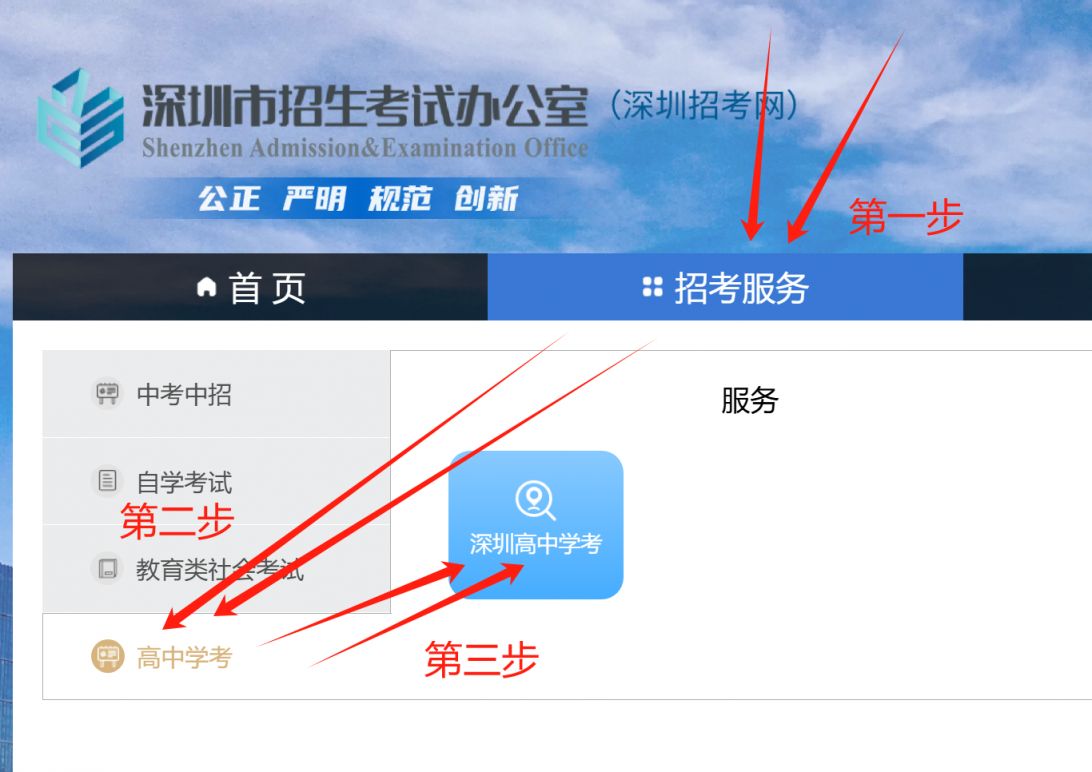Click the 教育类社会考试 sidebar icon
Image resolution: width=1092 pixels, height=772 pixels.
click(x=107, y=568)
